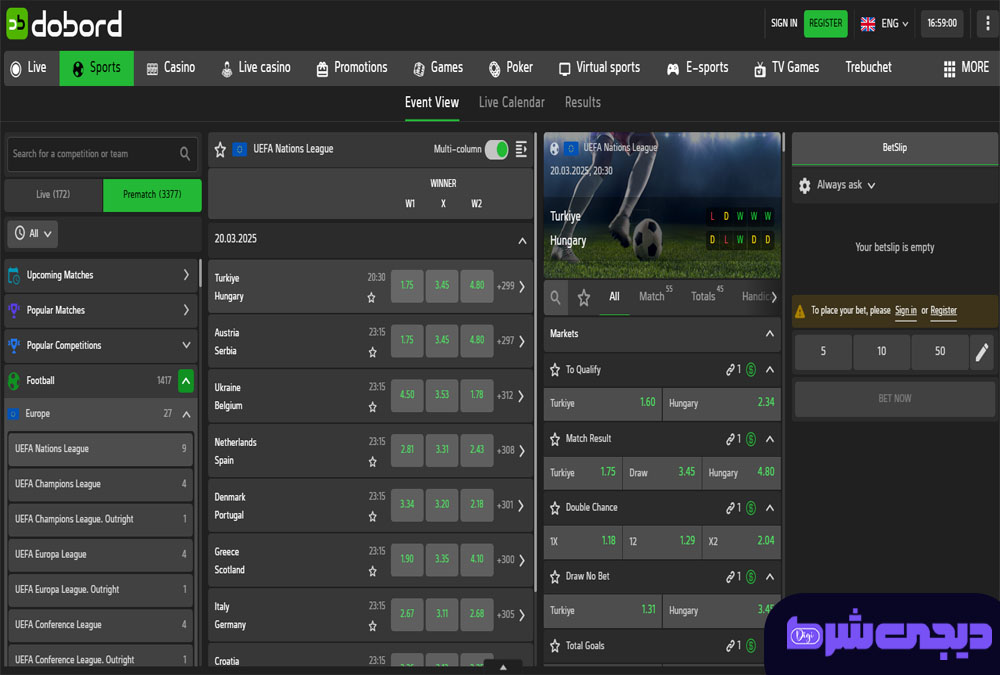Image resolution: width=1000 pixels, height=675 pixels.
Task: Select the 1.75 odds for Turkiye W1
Action: (x=407, y=285)
